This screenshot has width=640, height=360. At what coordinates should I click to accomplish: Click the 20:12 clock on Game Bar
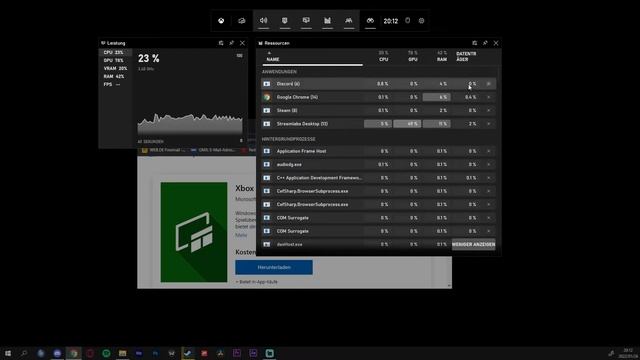pos(391,21)
